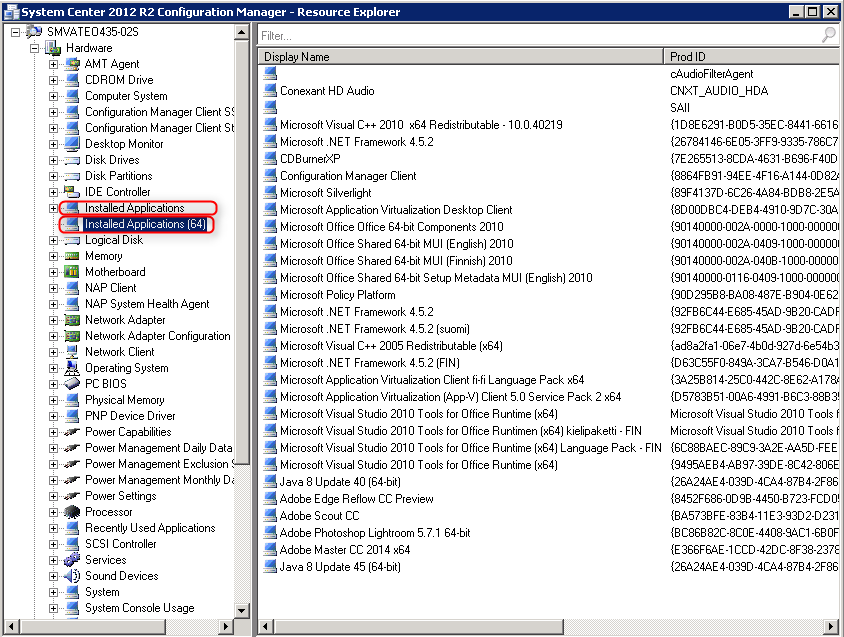Select the Disk Partitions tree item
This screenshot has width=844, height=637.
(118, 176)
